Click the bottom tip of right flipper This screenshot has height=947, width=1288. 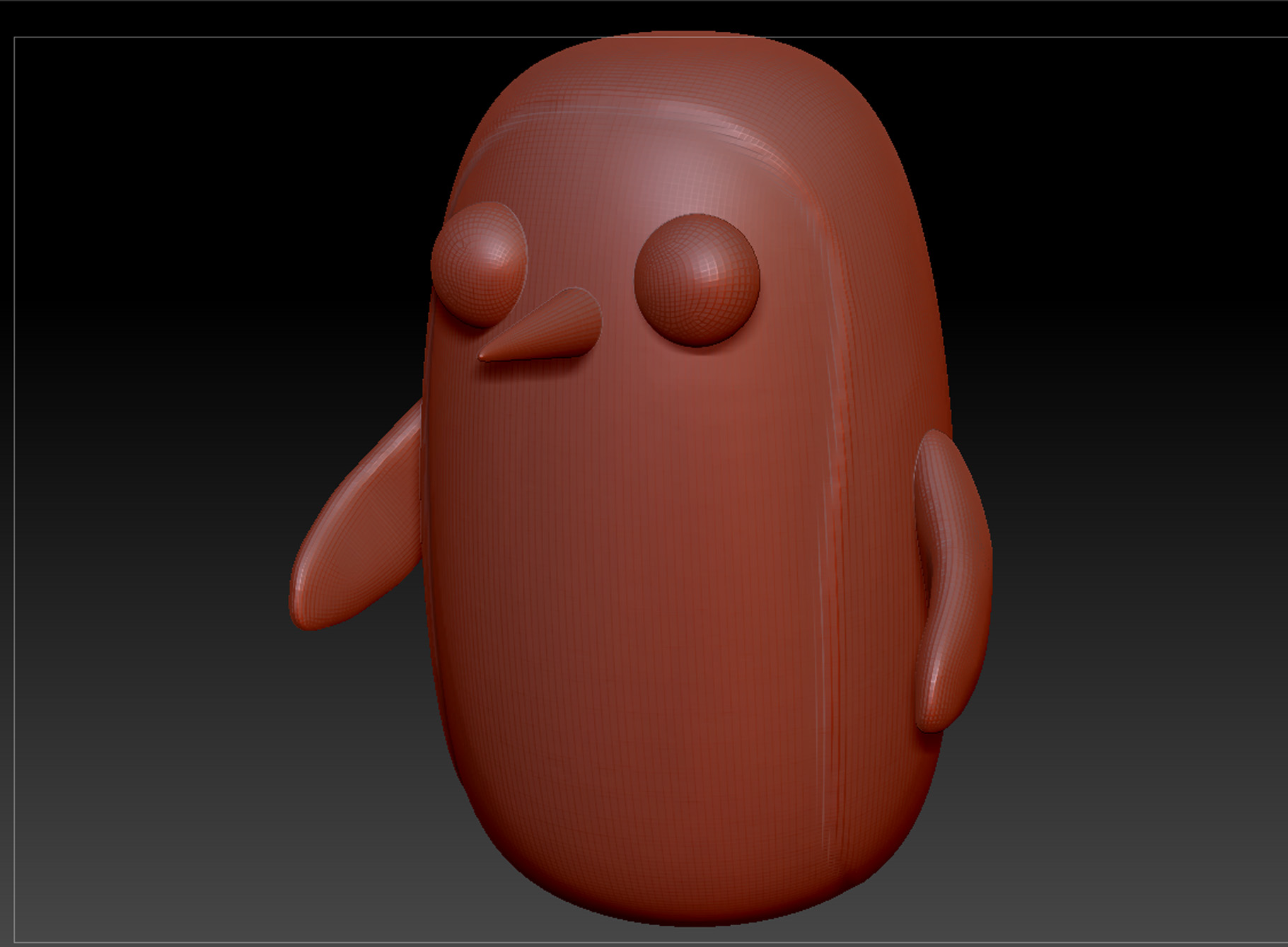pos(931,721)
